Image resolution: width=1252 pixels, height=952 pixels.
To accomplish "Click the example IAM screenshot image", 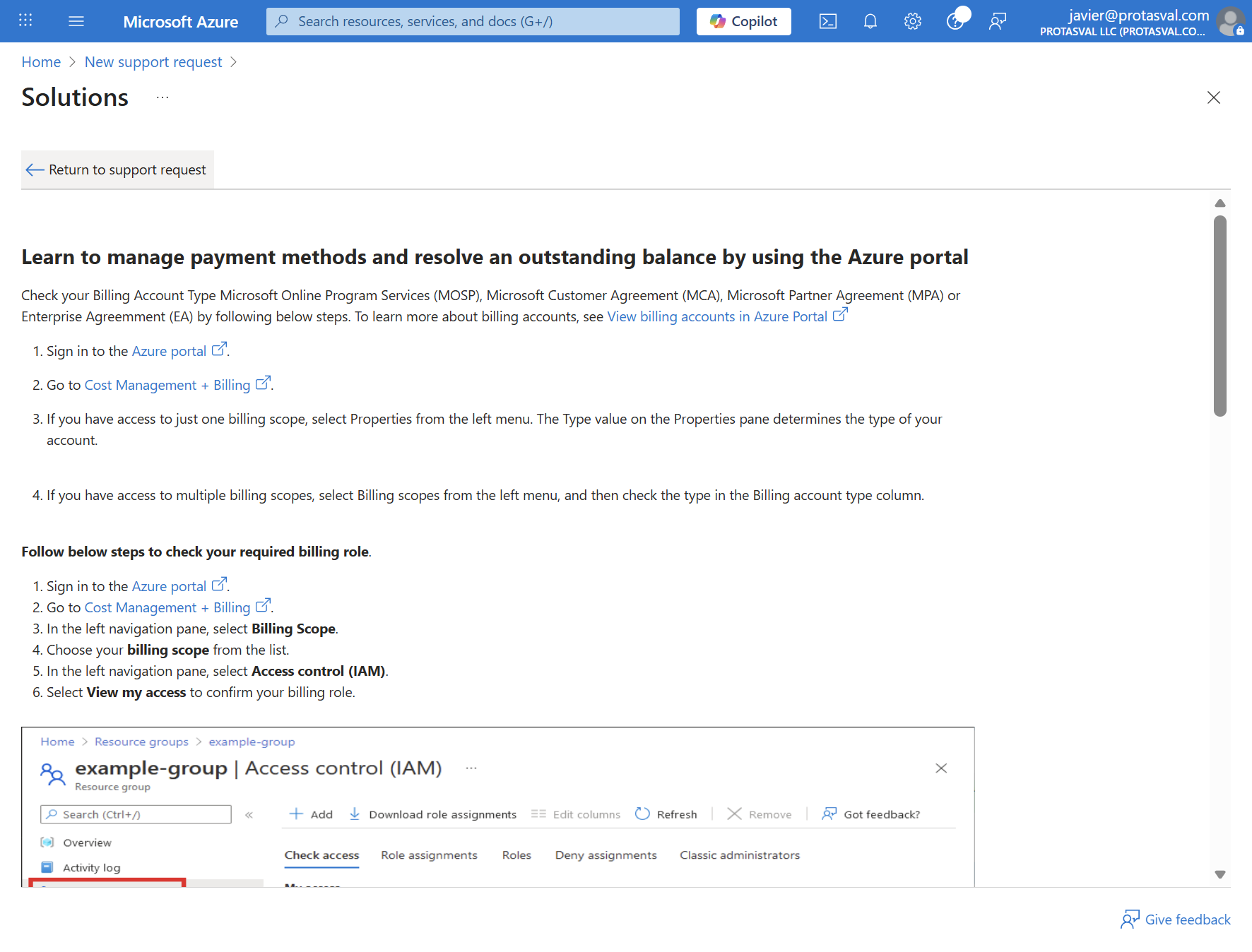I will [498, 807].
